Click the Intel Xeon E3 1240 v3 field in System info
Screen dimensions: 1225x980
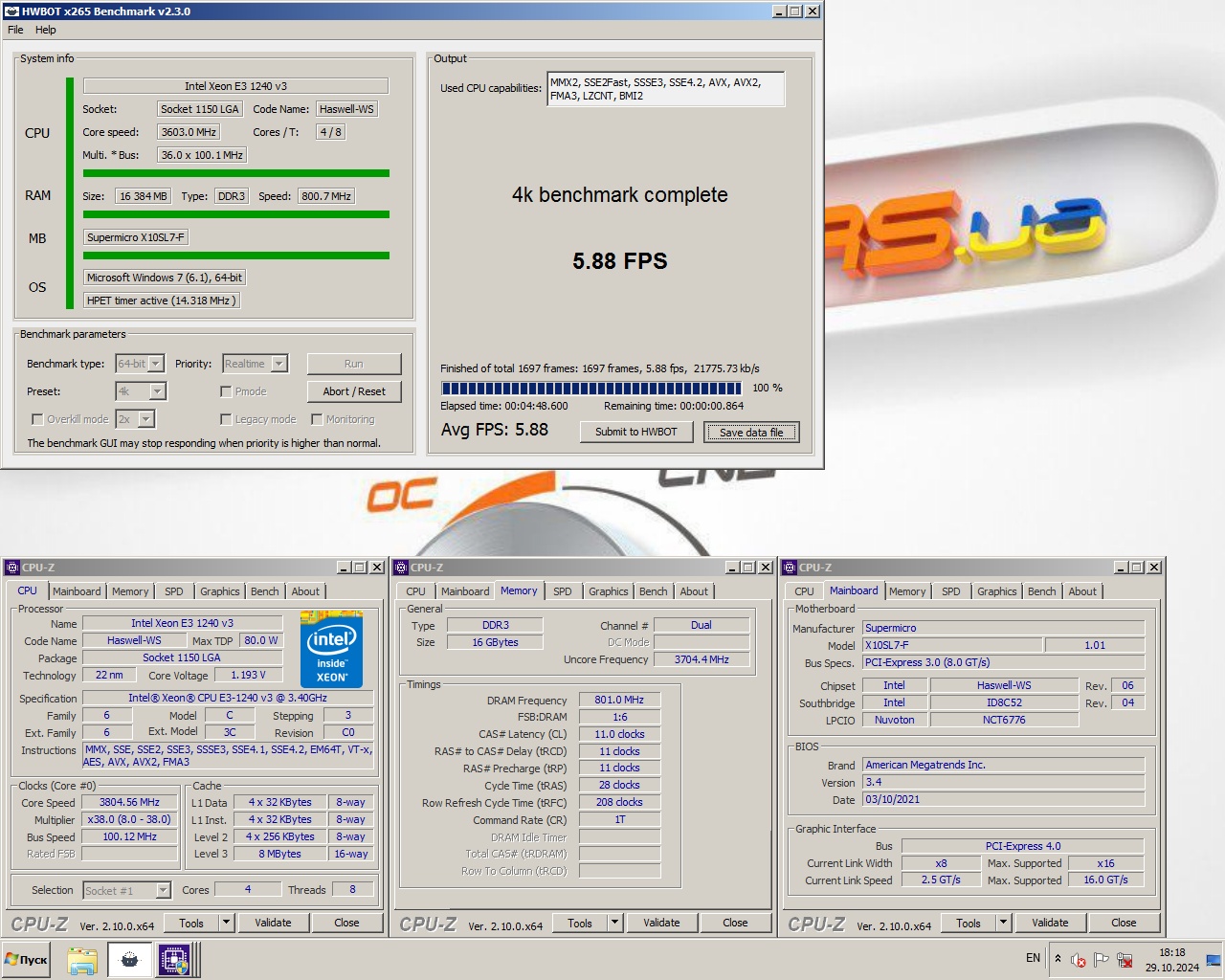pyautogui.click(x=235, y=86)
